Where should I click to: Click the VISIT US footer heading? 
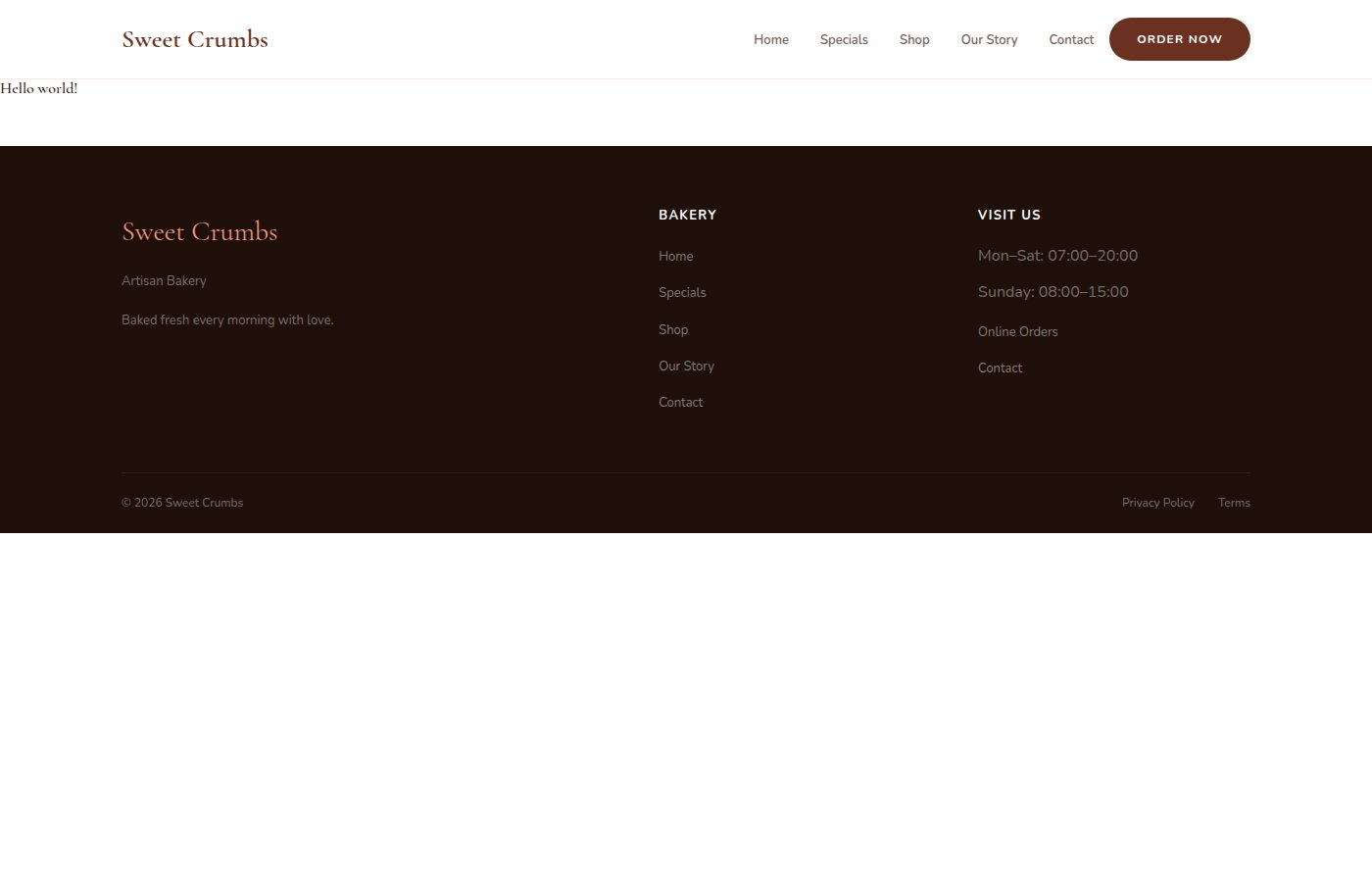[x=1009, y=215]
